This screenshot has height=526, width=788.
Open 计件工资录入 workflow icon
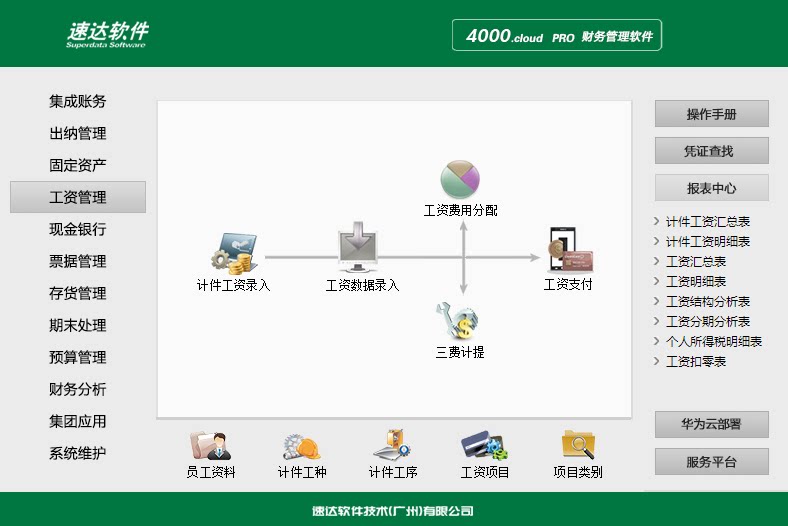pos(235,254)
